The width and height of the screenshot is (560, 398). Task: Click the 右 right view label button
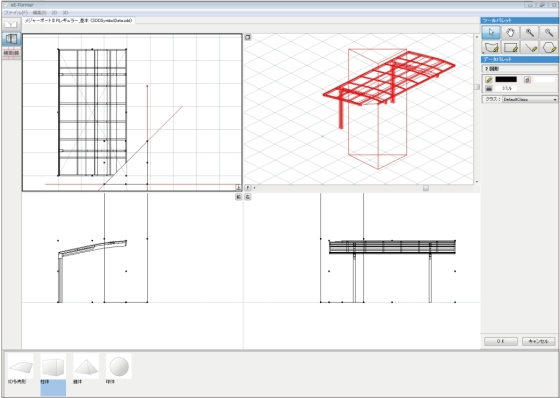(x=248, y=197)
